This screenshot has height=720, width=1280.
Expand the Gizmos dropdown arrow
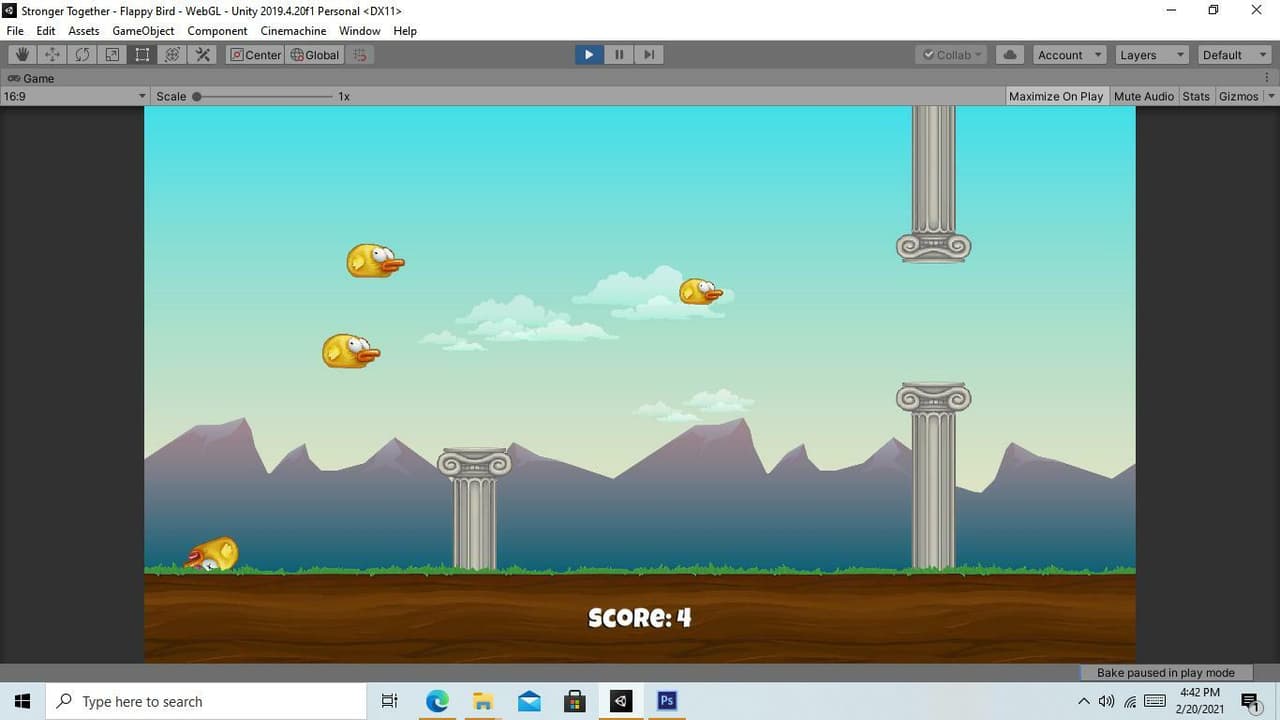coord(1271,96)
